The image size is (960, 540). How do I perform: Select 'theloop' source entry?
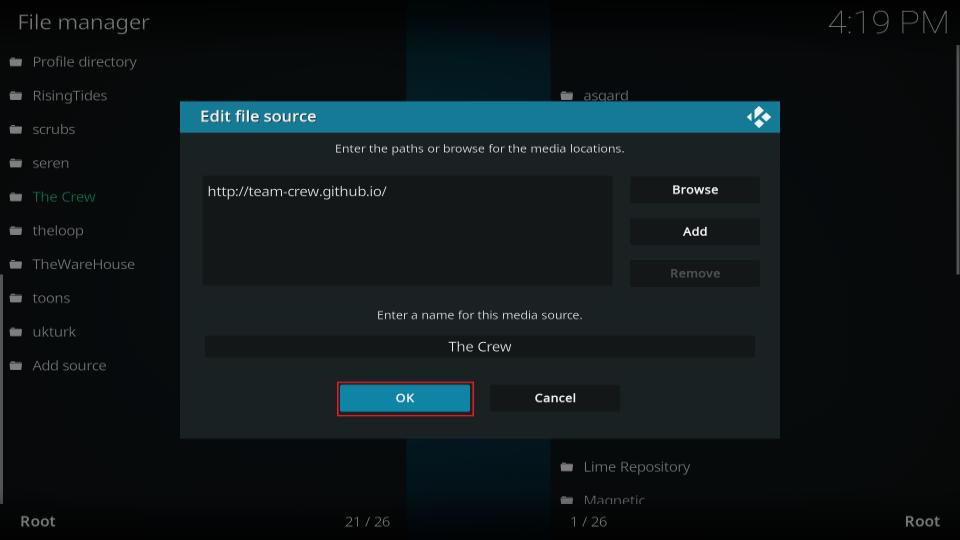click(x=58, y=230)
